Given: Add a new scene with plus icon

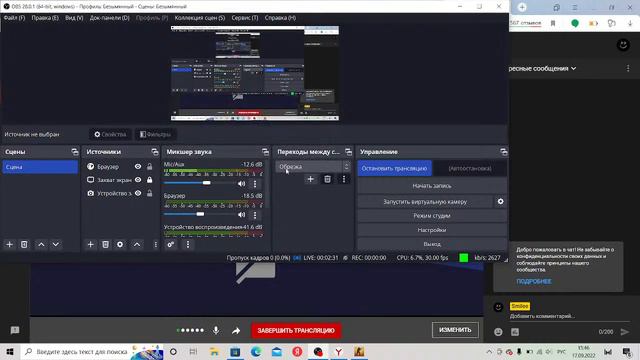Looking at the screenshot, I should click(x=9, y=244).
